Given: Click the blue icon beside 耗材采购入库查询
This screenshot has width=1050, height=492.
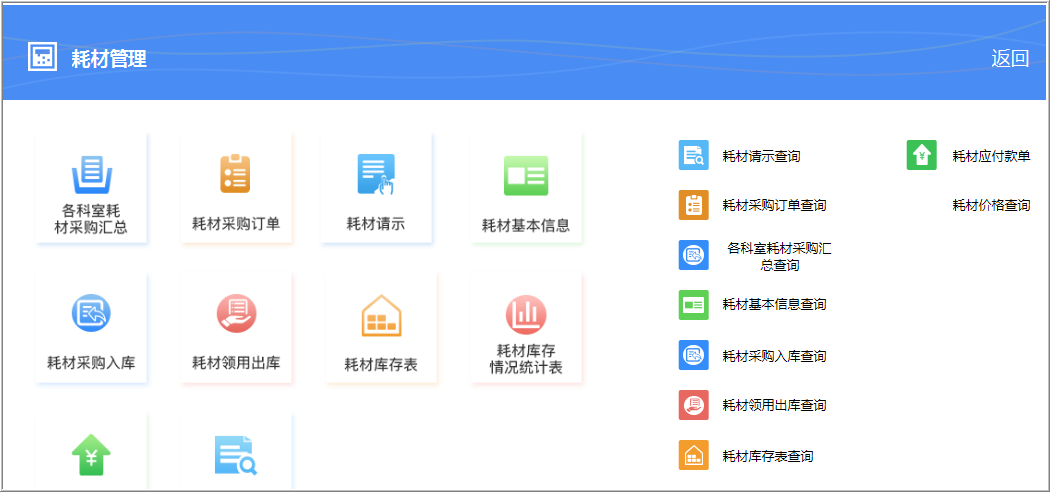Looking at the screenshot, I should 694,355.
